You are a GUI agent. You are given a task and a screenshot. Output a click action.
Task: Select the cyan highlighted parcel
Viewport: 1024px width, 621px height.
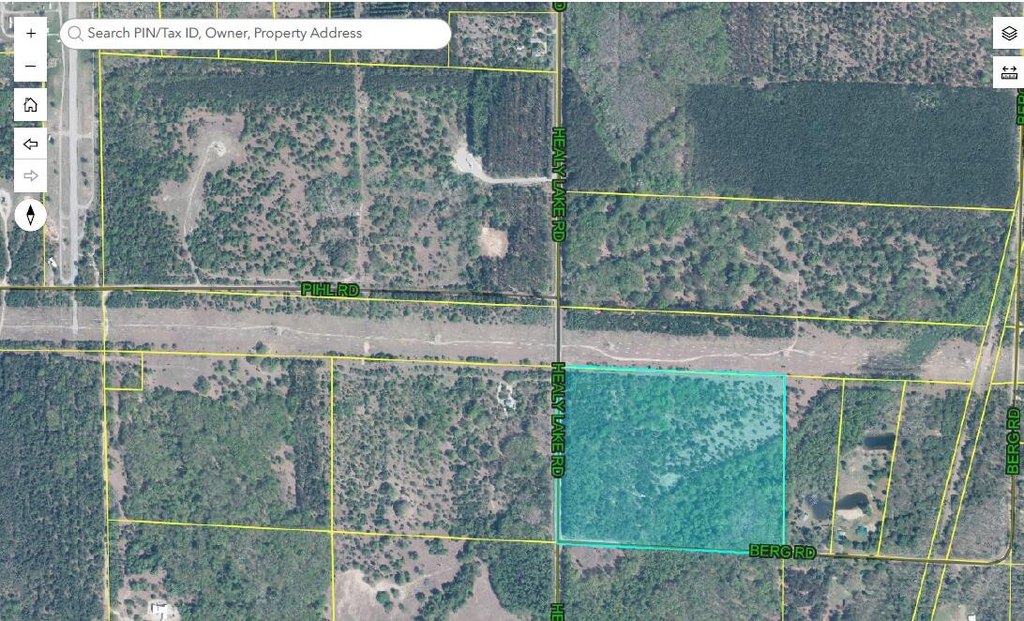click(671, 459)
